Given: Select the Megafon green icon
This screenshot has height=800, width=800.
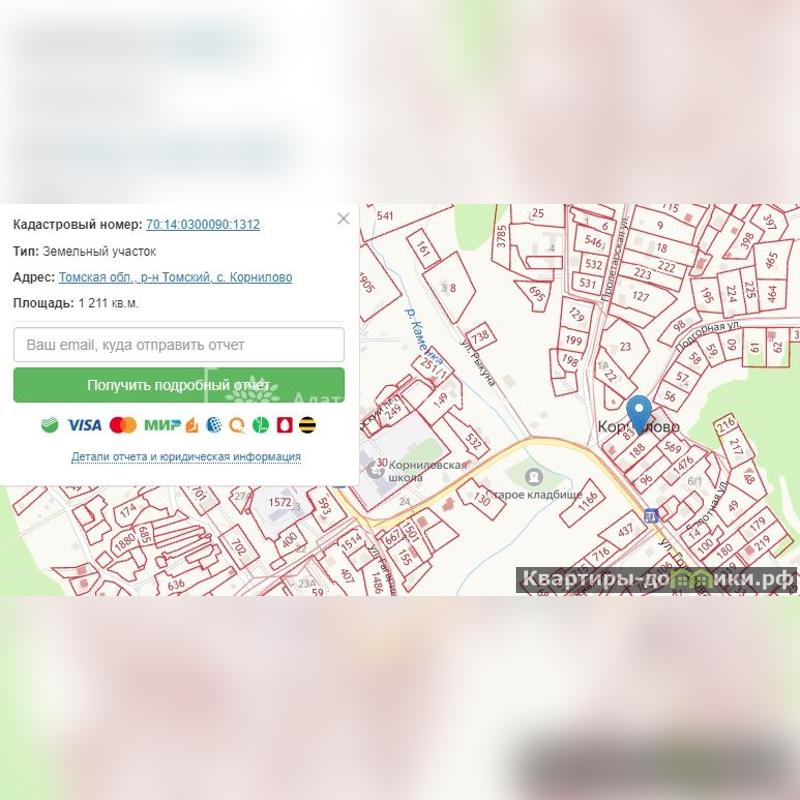Looking at the screenshot, I should click(x=261, y=425).
